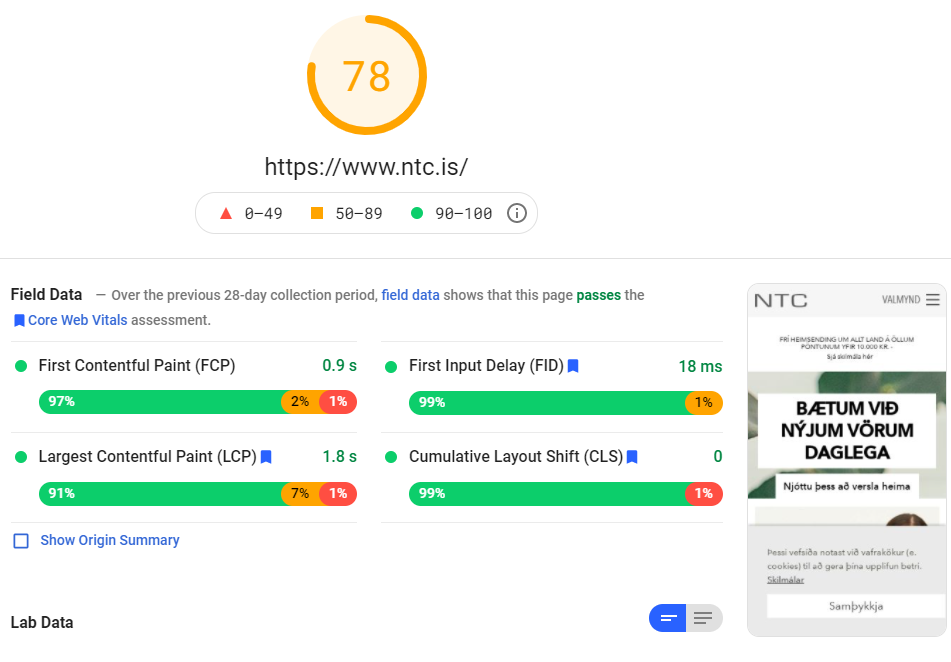Click the BÆTUM VIÐ NÝJUM VÖRUM DAGLEGA banner
Screen dimensions: 951x662
tap(847, 430)
